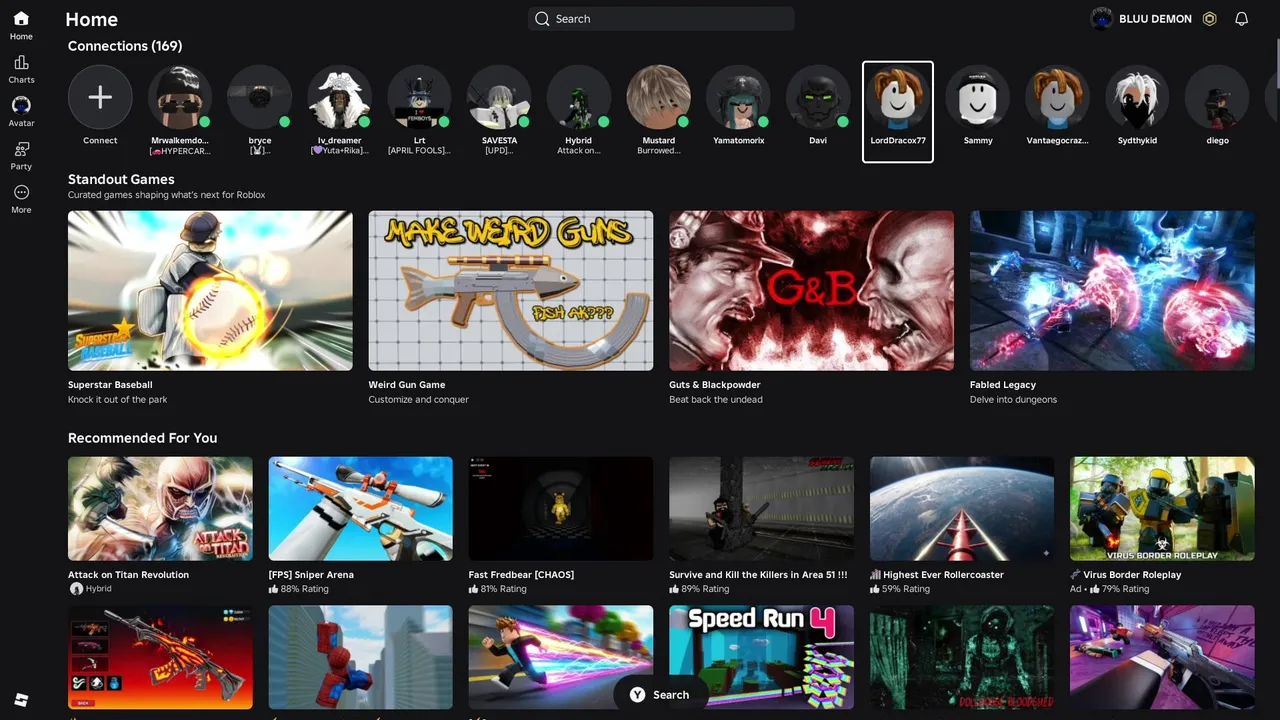
Task: Open the Connections (169) heading link
Action: tap(125, 46)
